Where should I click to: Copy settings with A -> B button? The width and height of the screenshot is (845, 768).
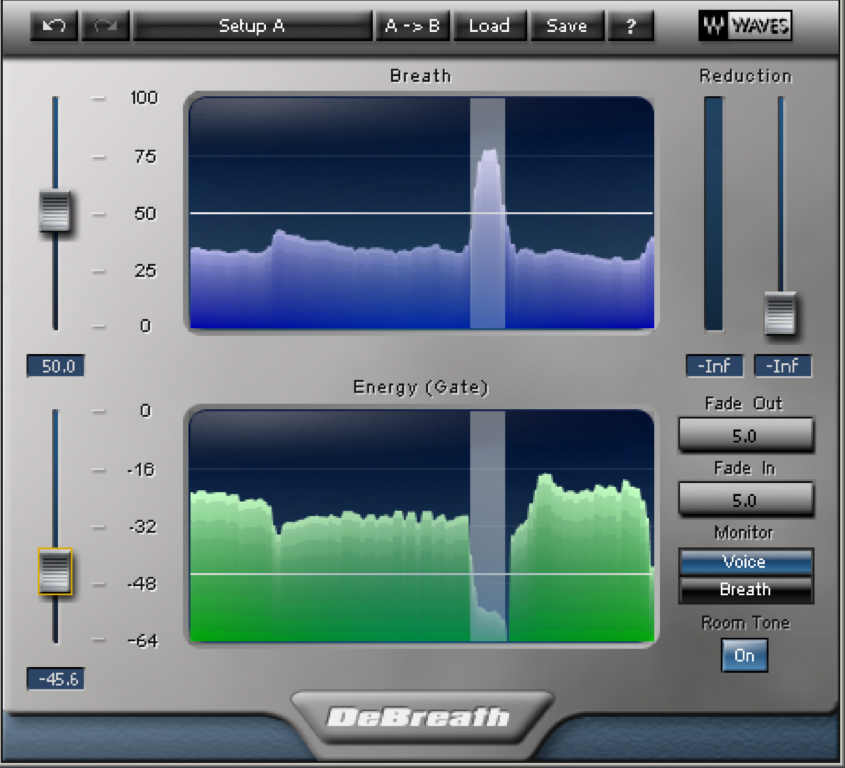point(412,26)
